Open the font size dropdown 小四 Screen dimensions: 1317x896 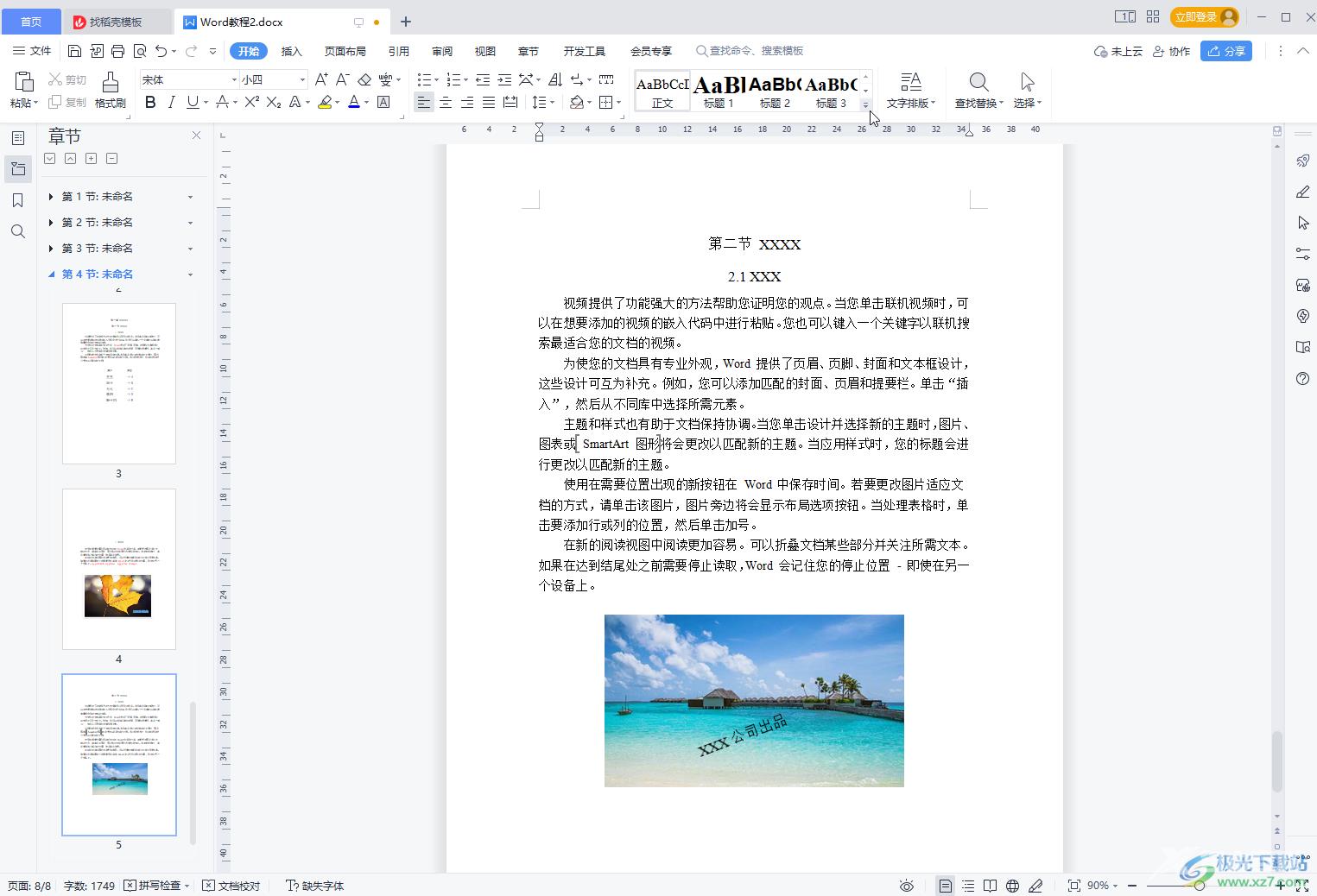(x=302, y=79)
